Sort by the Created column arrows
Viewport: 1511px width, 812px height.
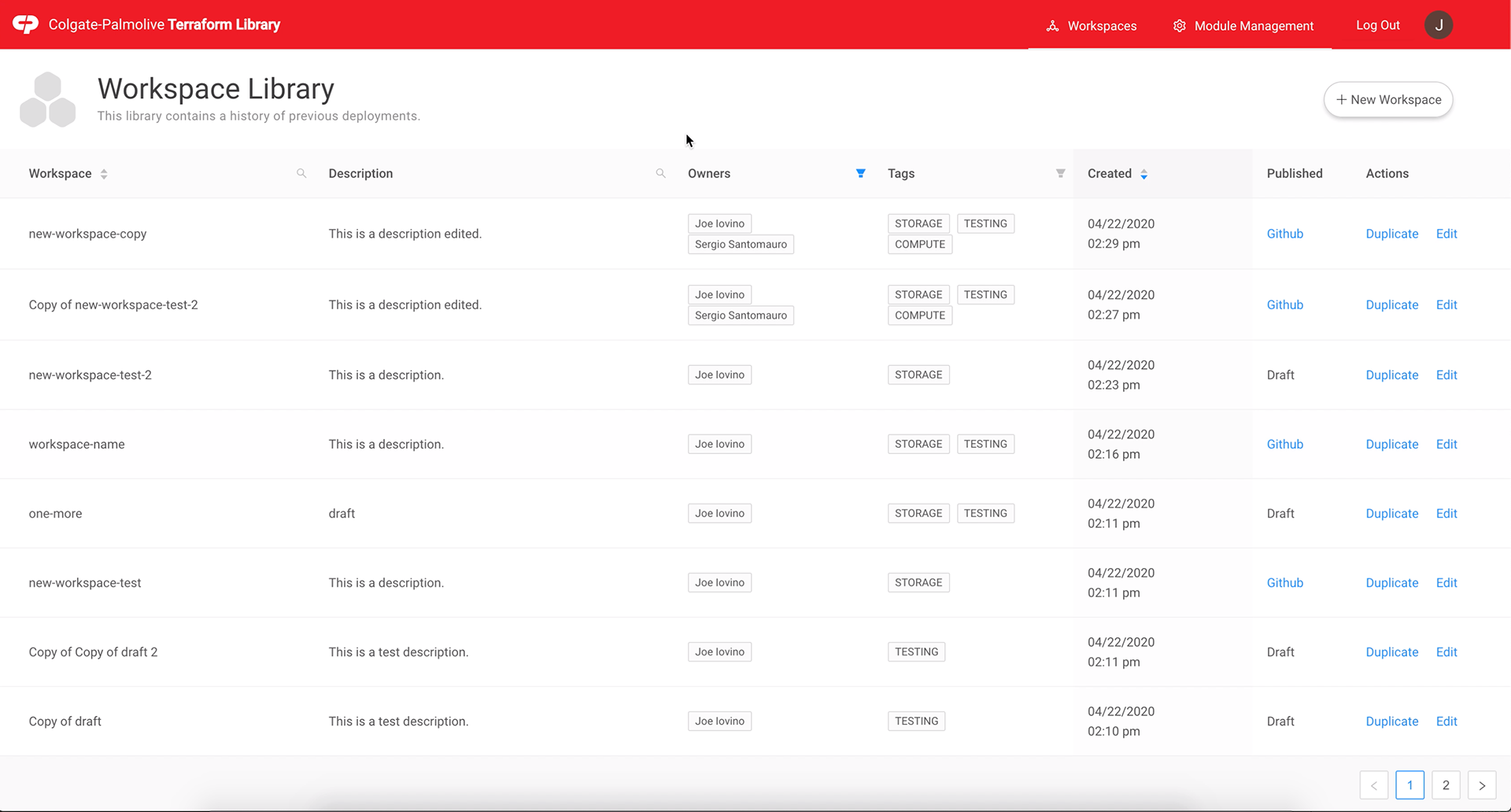pos(1144,174)
